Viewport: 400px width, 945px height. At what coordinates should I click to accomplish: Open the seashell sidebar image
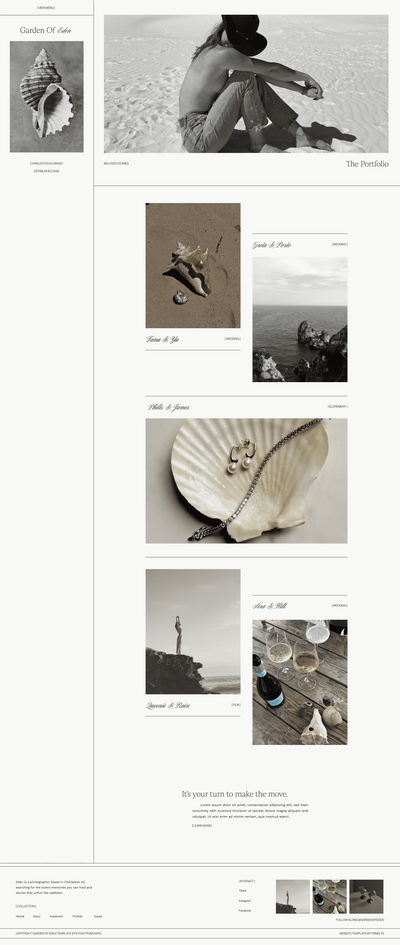coord(46,96)
